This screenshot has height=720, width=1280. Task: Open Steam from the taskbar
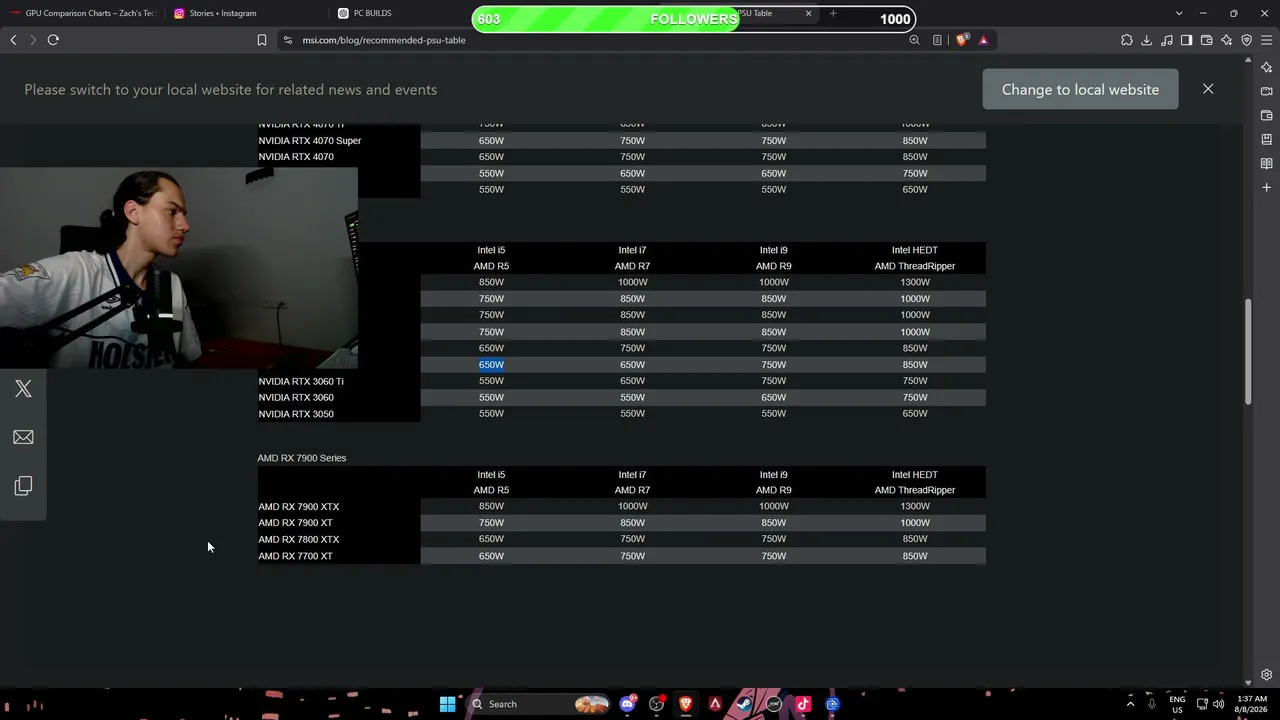(x=744, y=704)
